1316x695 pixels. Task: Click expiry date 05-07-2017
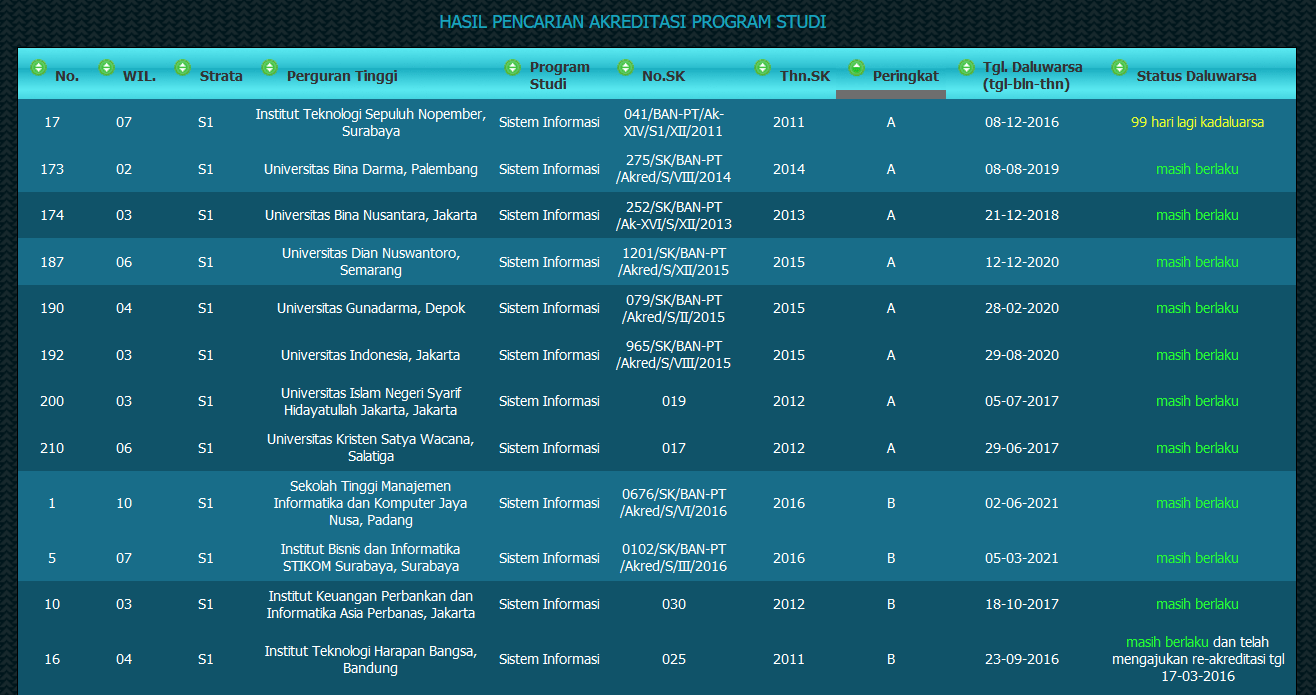coord(1021,401)
